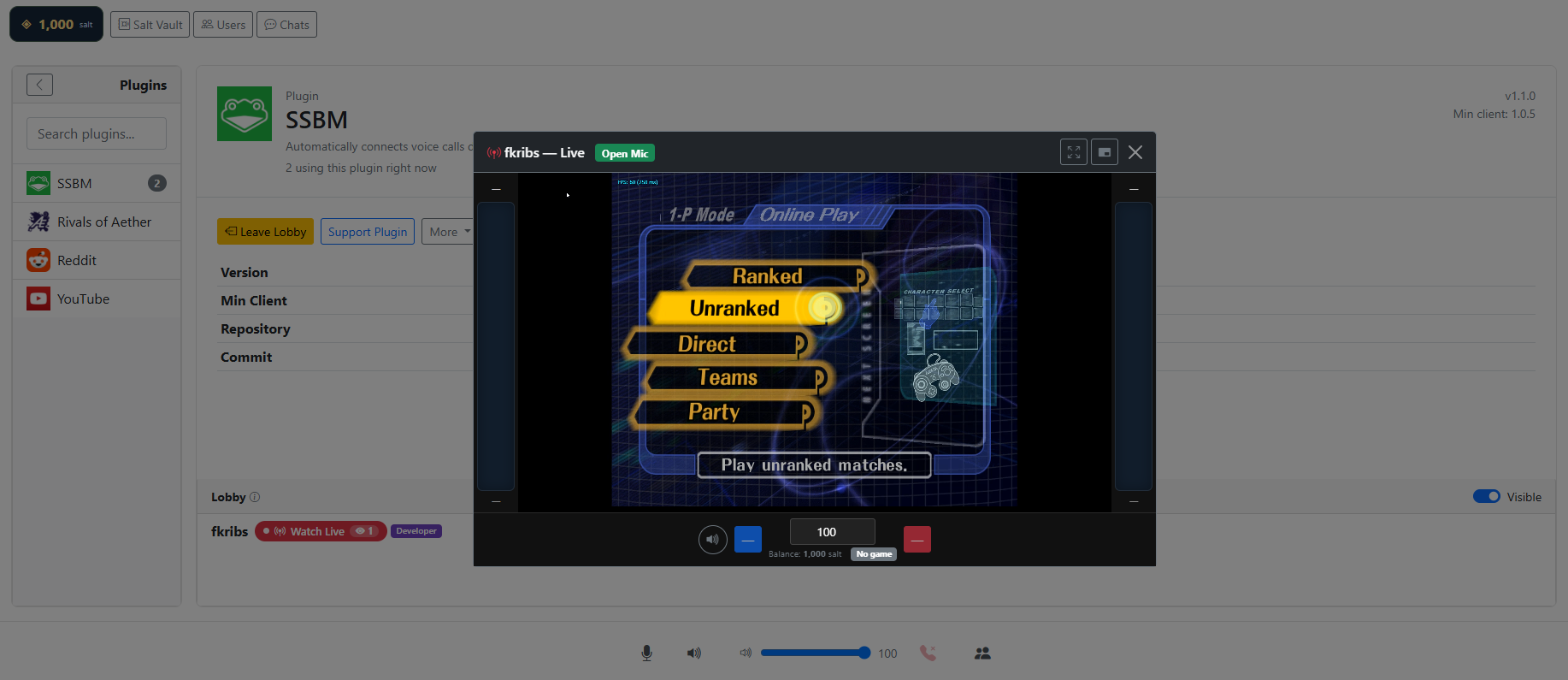The height and width of the screenshot is (680, 1568).
Task: Click the Min Client row label
Action: coord(254,300)
